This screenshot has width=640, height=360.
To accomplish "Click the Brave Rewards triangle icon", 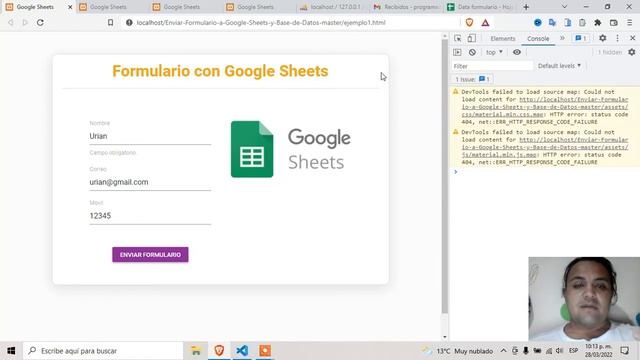I will tap(485, 23).
